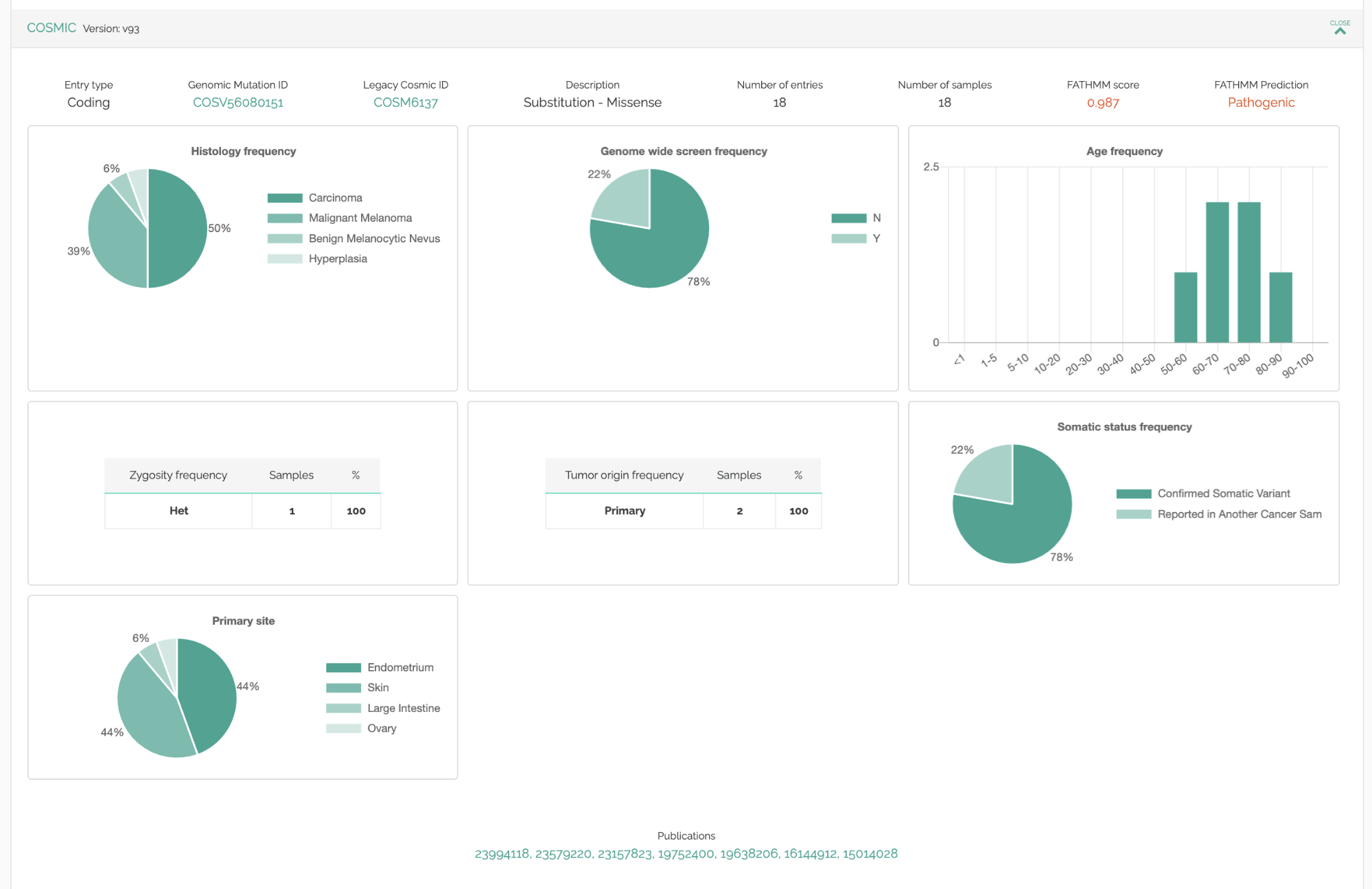Toggle the Ovary legend entry
Screen dimensions: 1372x889
(x=381, y=728)
